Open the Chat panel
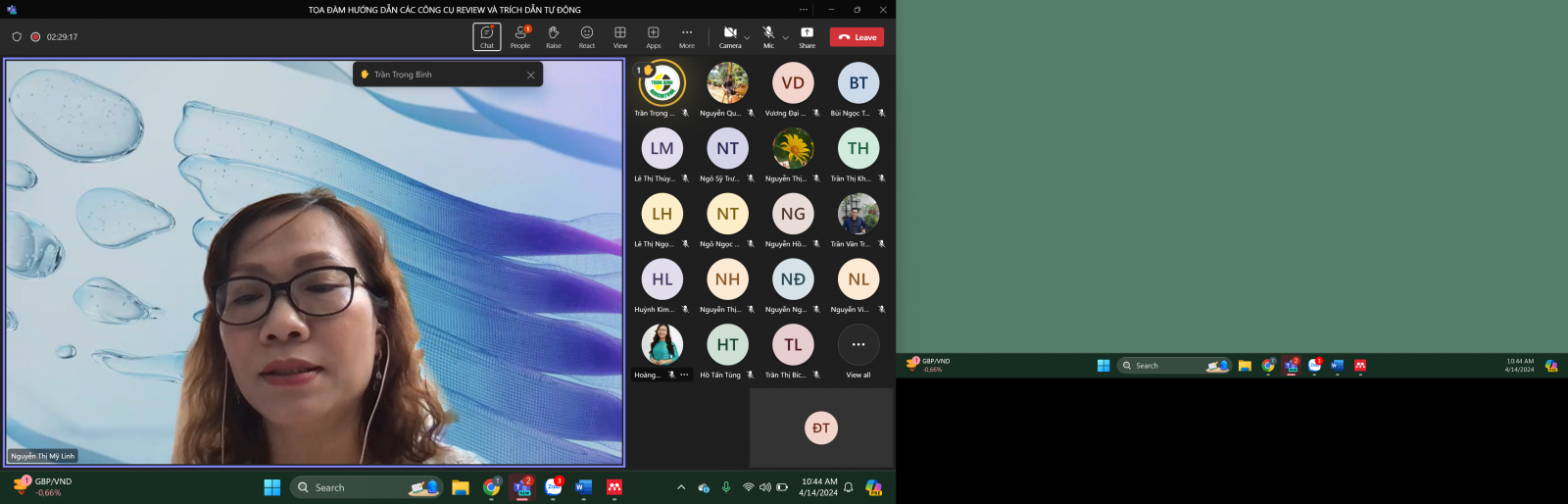The image size is (1568, 504). coord(487,36)
